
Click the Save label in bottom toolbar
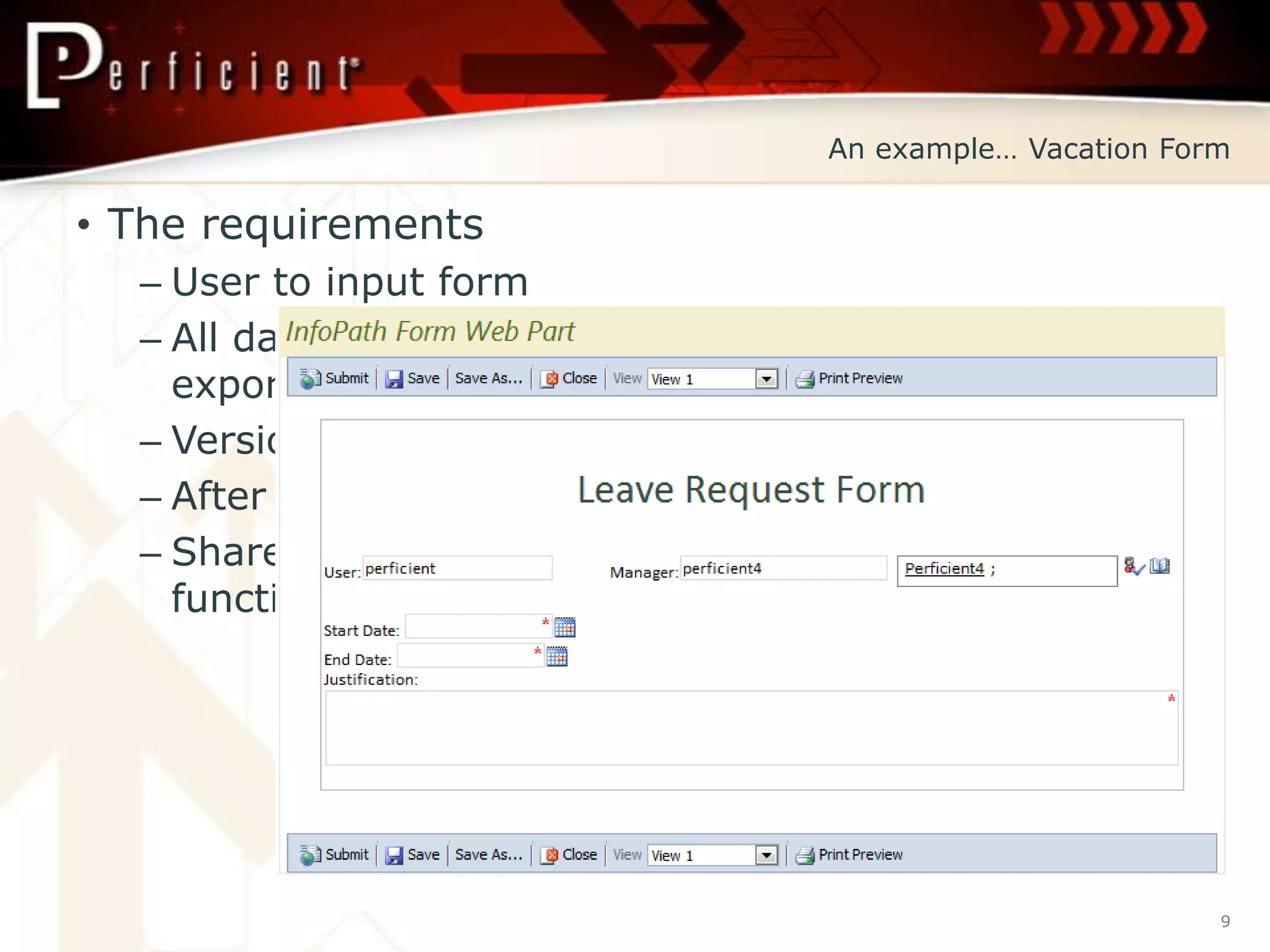(x=424, y=855)
